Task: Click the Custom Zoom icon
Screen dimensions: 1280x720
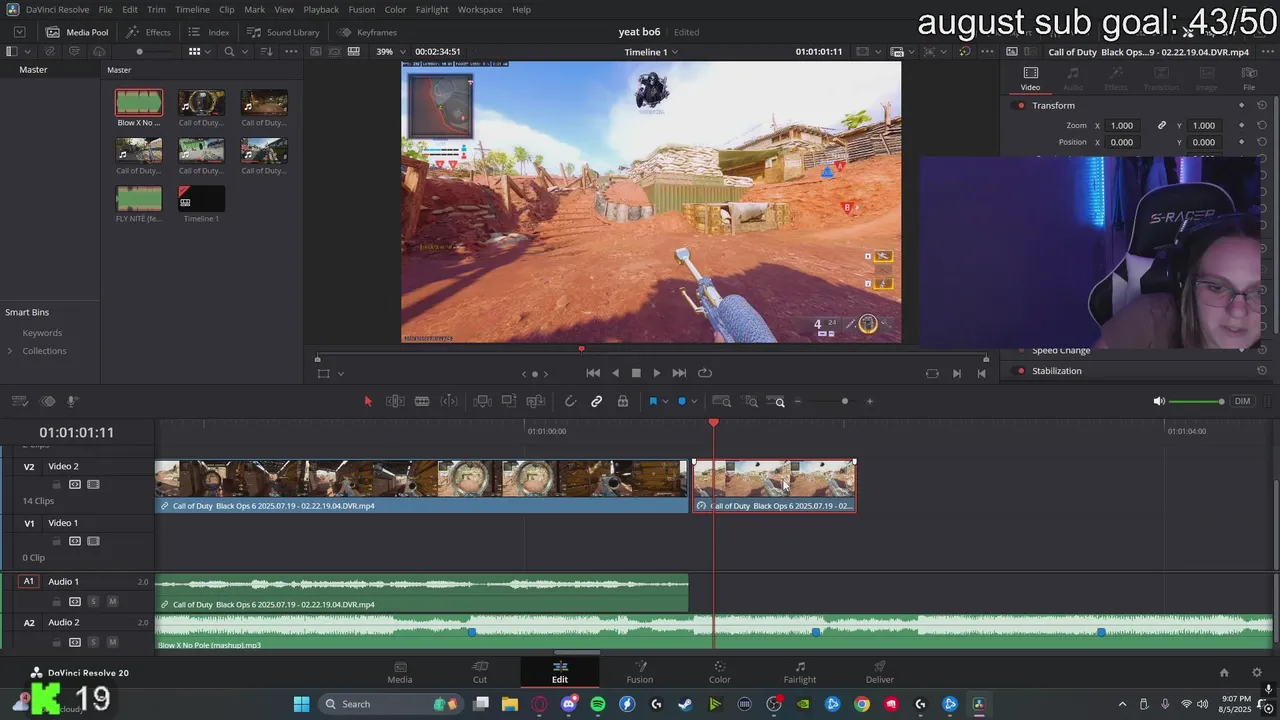Action: coord(778,401)
